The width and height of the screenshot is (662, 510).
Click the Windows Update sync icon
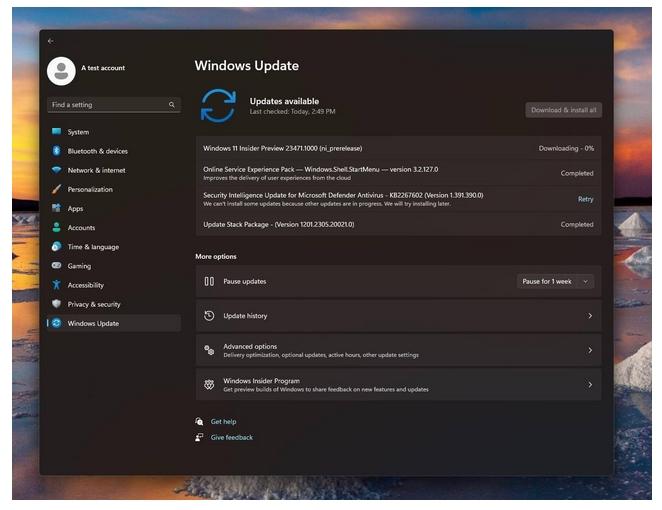[218, 105]
